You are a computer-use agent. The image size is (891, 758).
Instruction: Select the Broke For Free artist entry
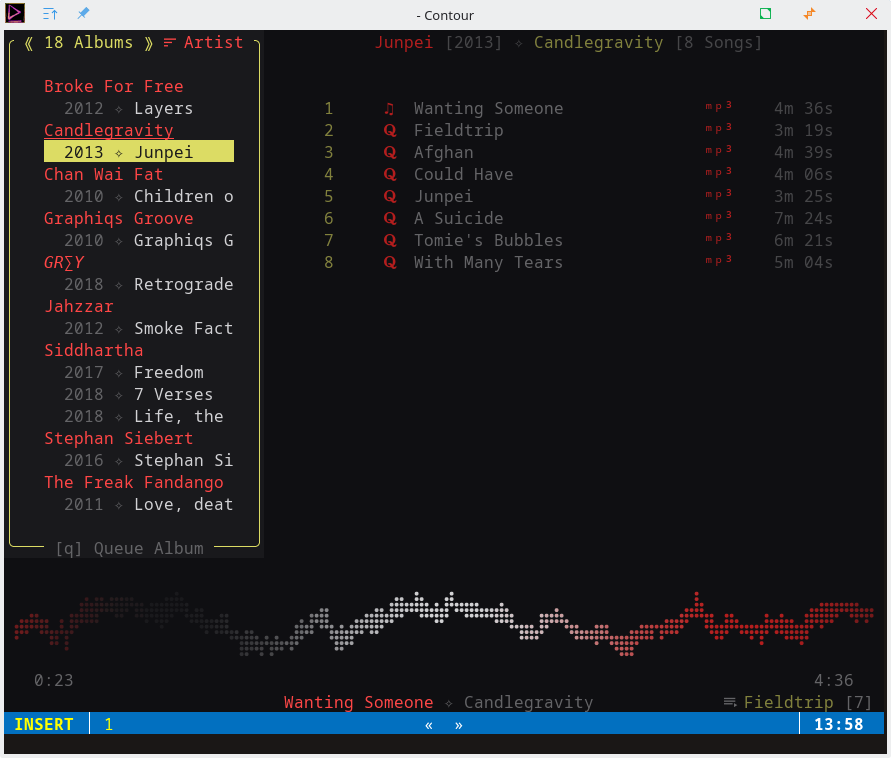113,87
